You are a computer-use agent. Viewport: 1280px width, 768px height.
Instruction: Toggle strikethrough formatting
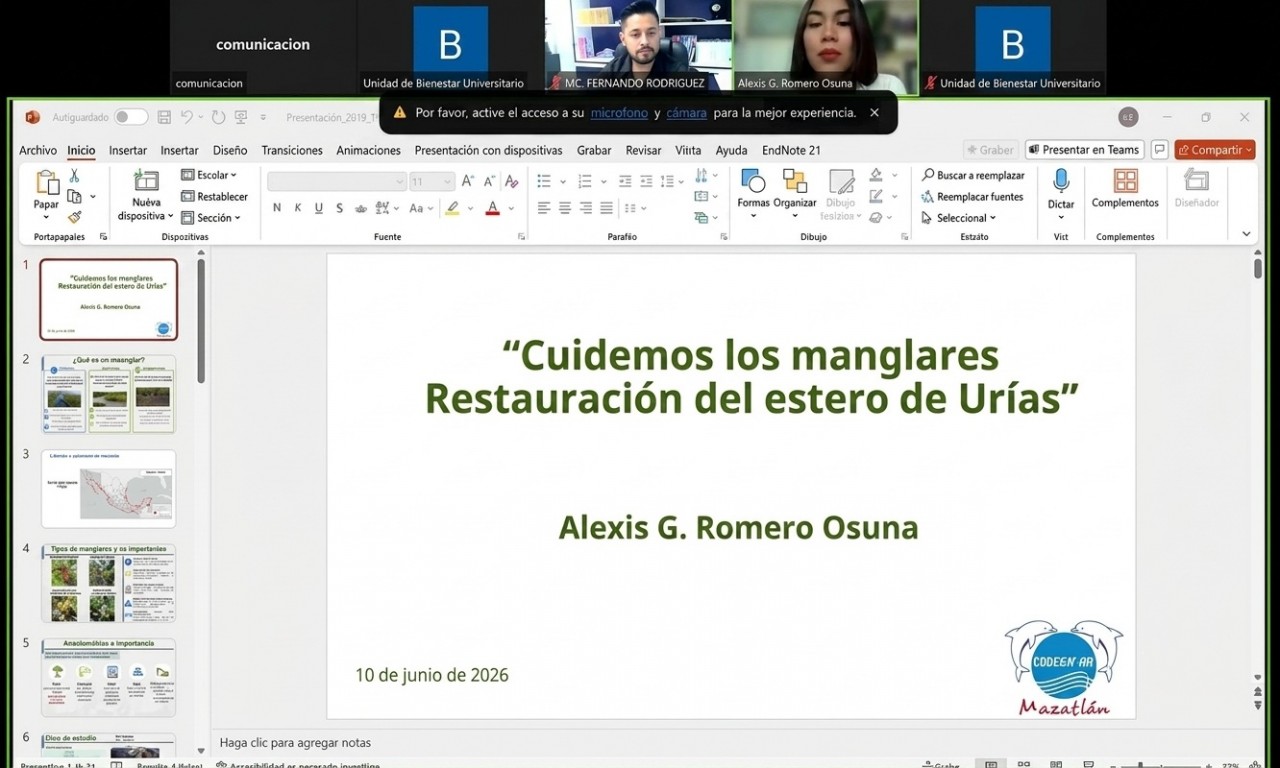pyautogui.click(x=361, y=208)
